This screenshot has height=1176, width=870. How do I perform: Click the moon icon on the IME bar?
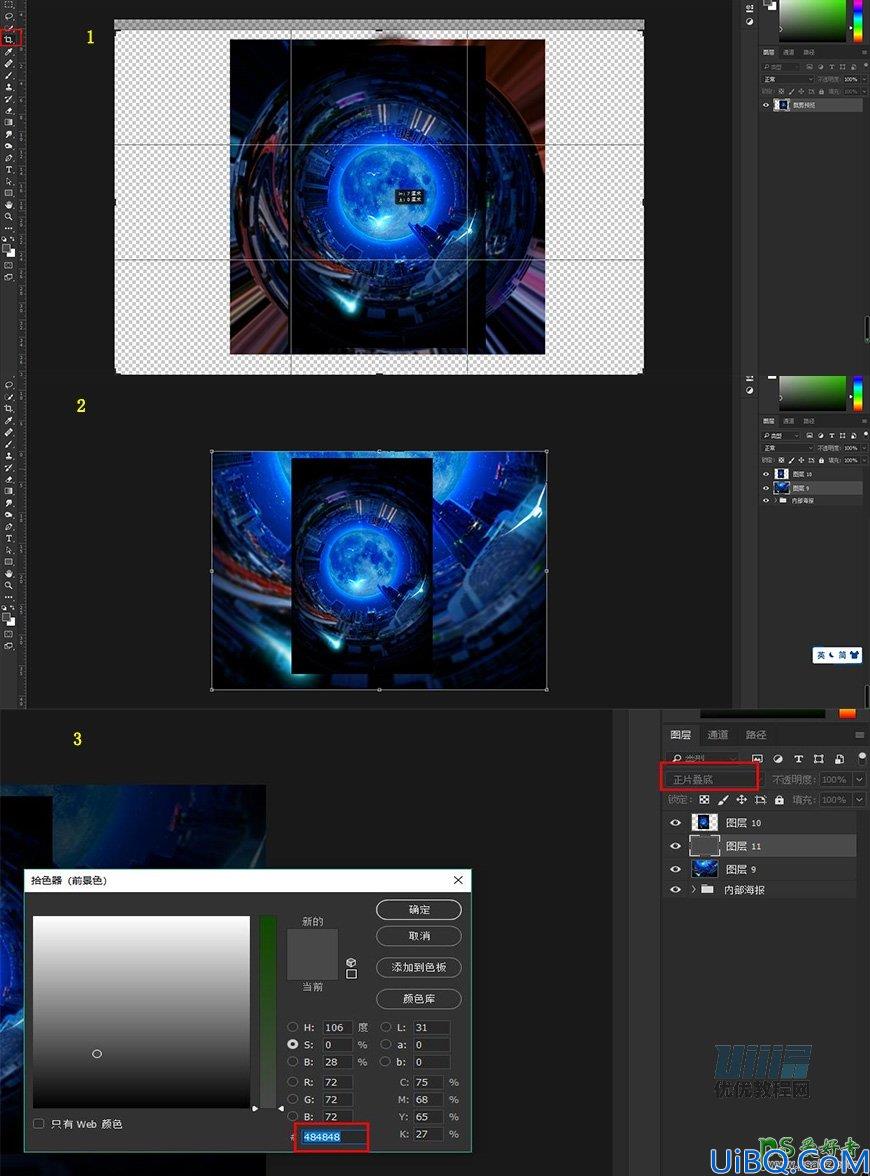point(831,656)
